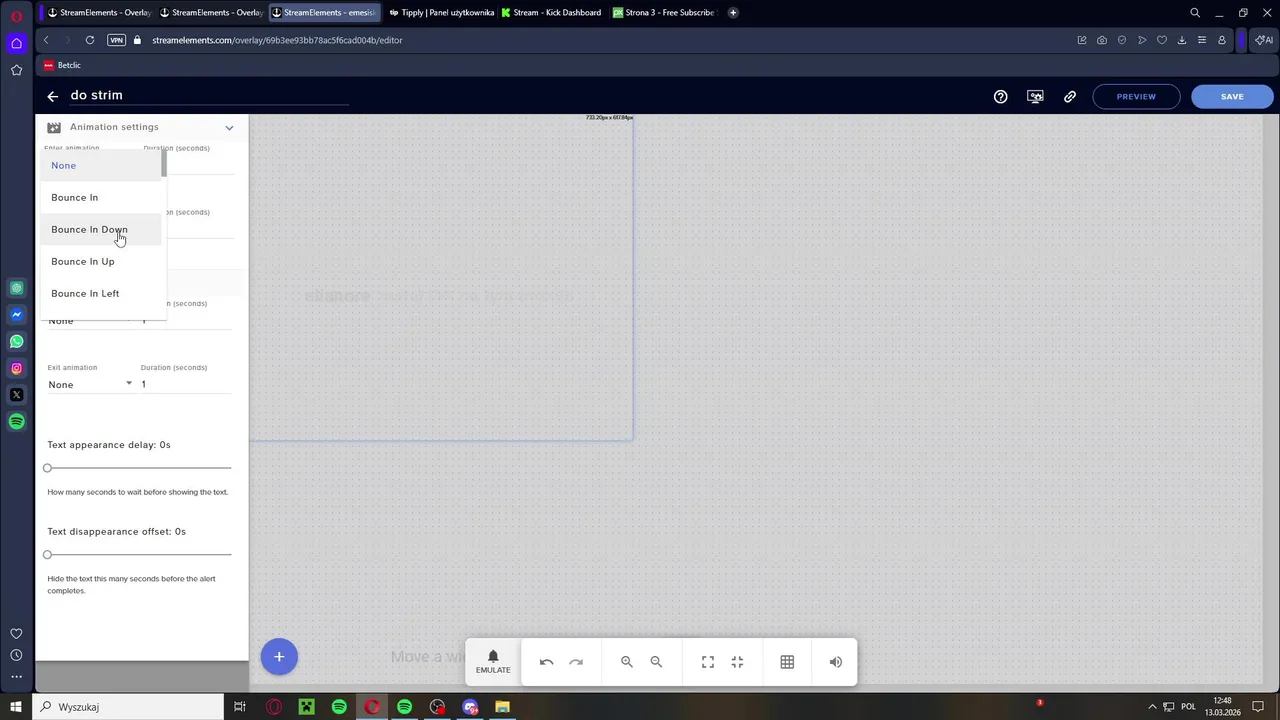Screen dimensions: 1280x720
Task: Choose Bounce In Down animation
Action: click(x=100, y=229)
